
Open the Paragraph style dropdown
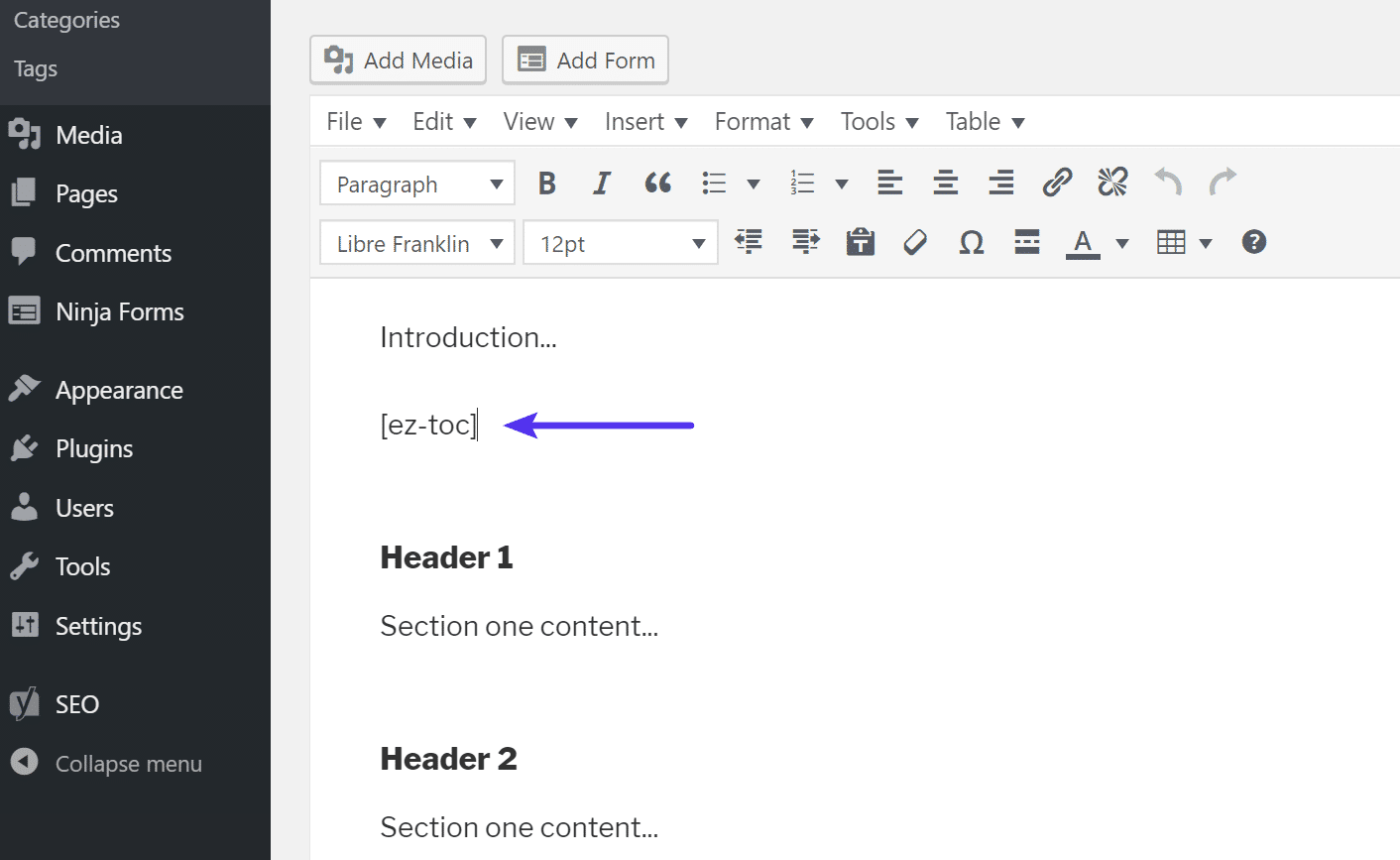tap(416, 183)
